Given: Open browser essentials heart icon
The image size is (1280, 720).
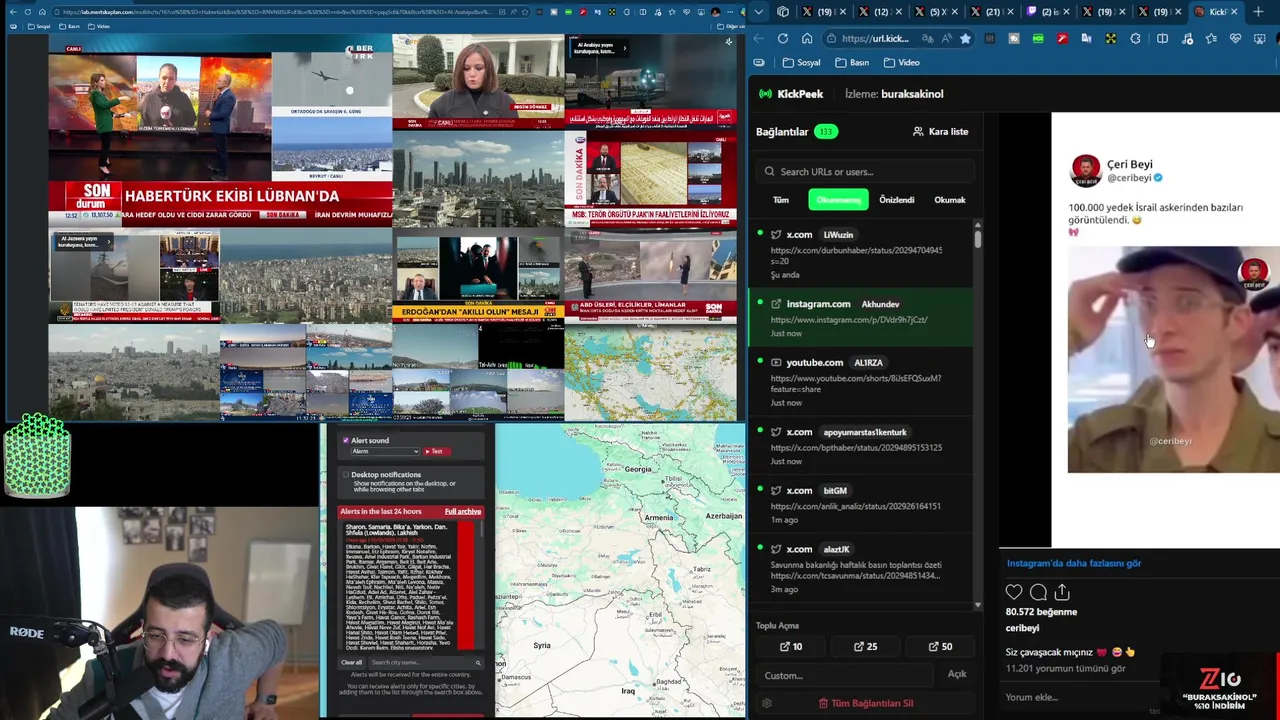Looking at the screenshot, I should [x=1235, y=38].
